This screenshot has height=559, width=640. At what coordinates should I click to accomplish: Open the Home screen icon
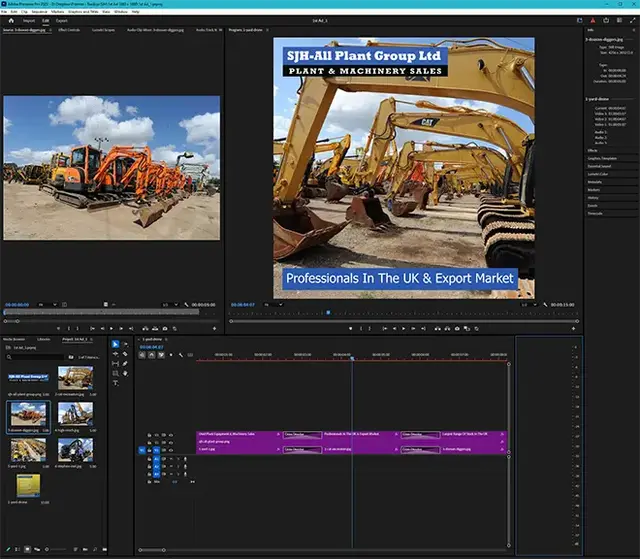11,20
